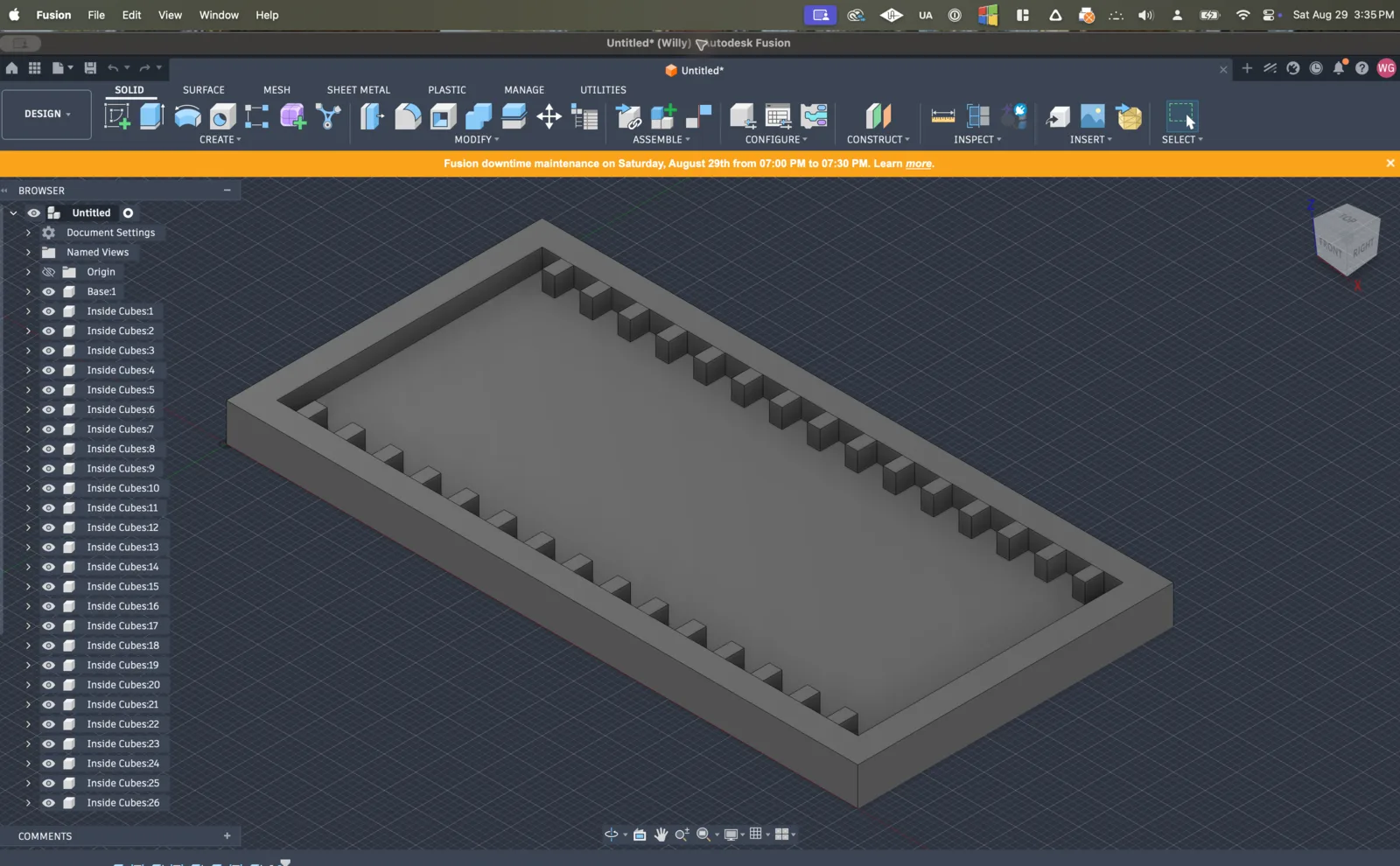
Task: Select the Measure tool icon
Action: click(x=943, y=116)
